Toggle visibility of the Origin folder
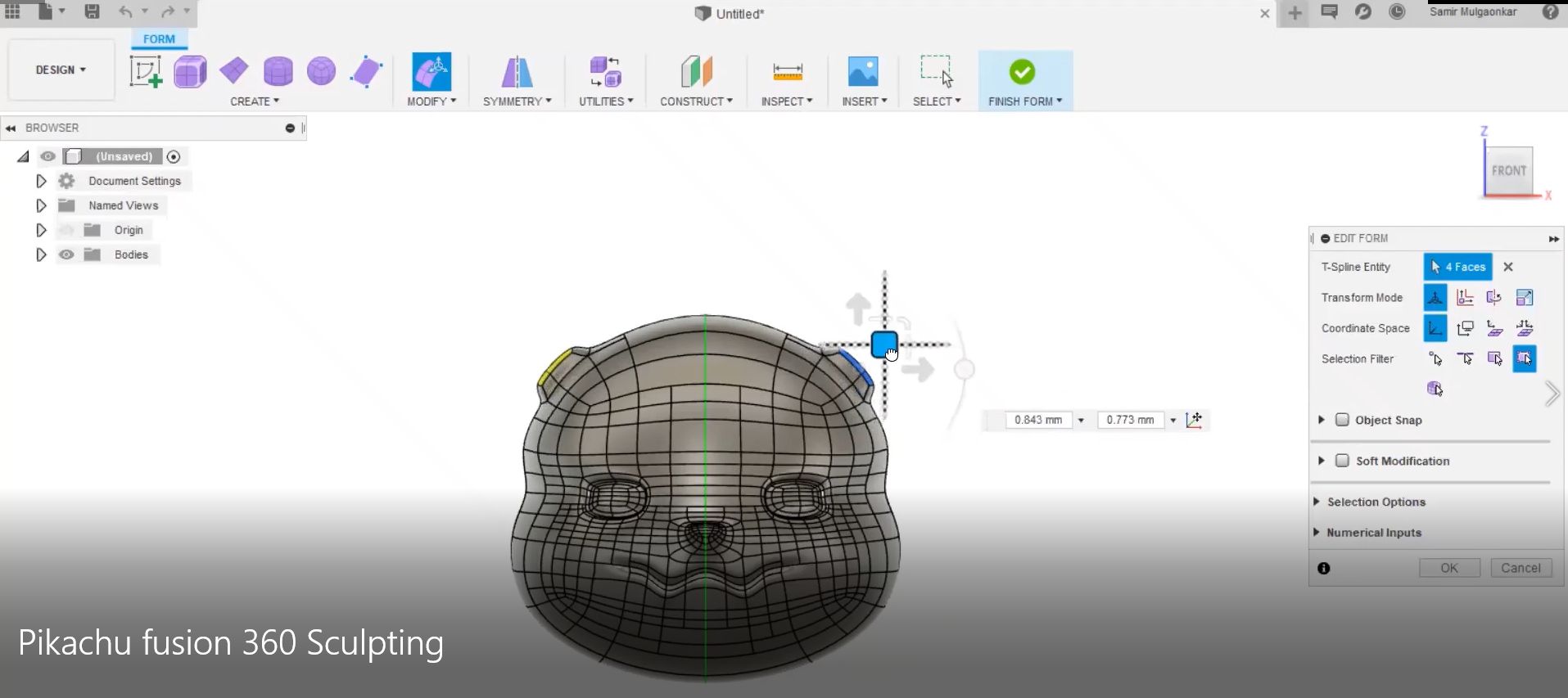This screenshot has width=1568, height=698. coord(66,230)
